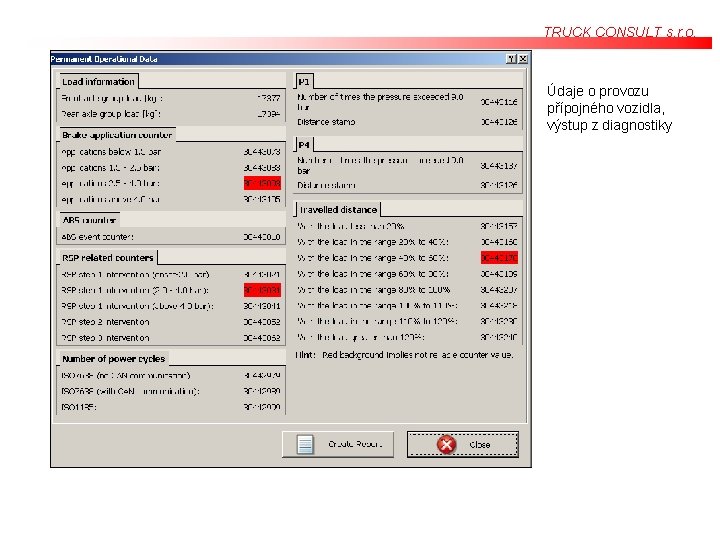Select the Distance stamp label under P1
The height and width of the screenshot is (540, 720).
(326, 122)
